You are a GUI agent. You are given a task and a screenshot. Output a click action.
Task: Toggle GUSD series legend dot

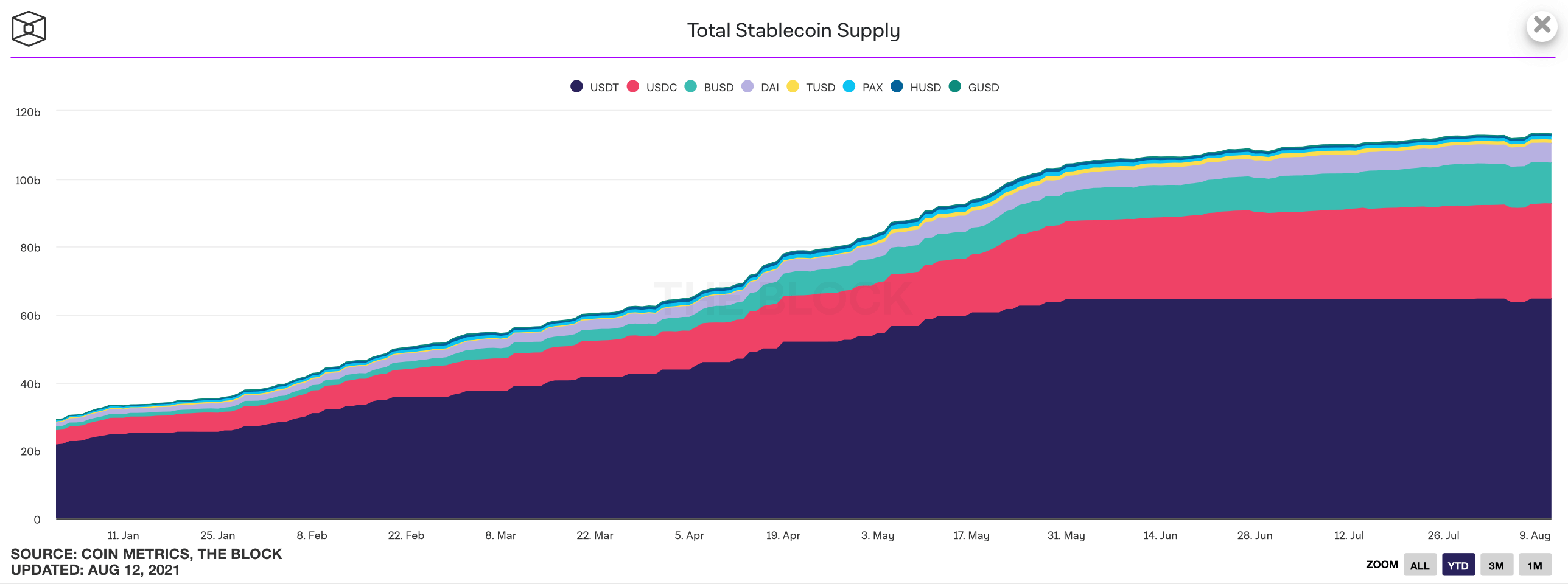(x=955, y=86)
